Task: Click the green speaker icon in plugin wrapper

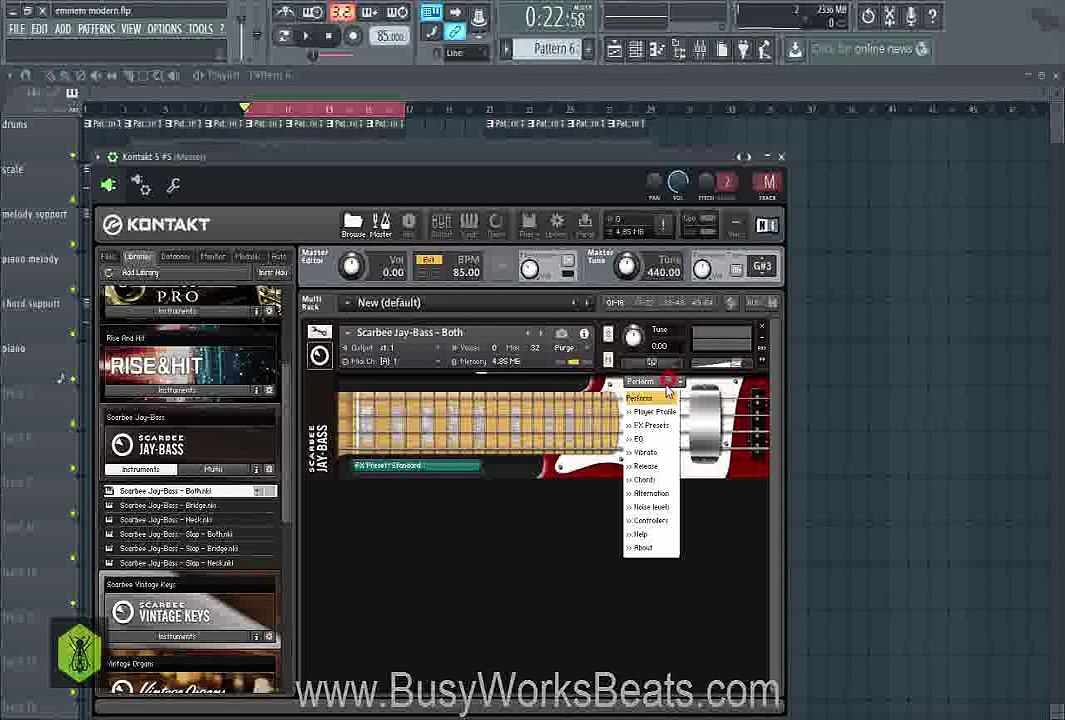Action: (x=108, y=185)
